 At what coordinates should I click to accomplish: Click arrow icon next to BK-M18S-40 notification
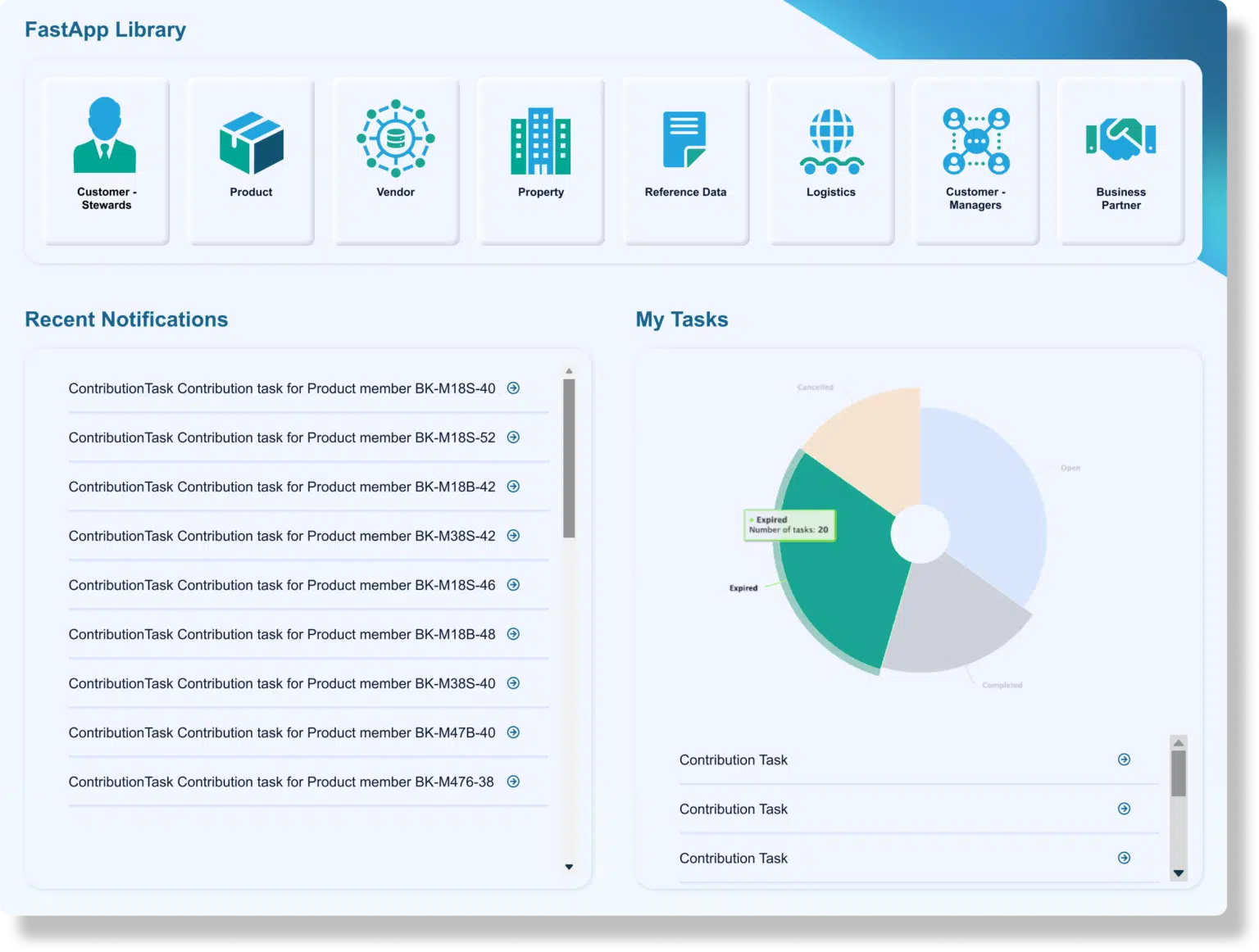pos(513,388)
